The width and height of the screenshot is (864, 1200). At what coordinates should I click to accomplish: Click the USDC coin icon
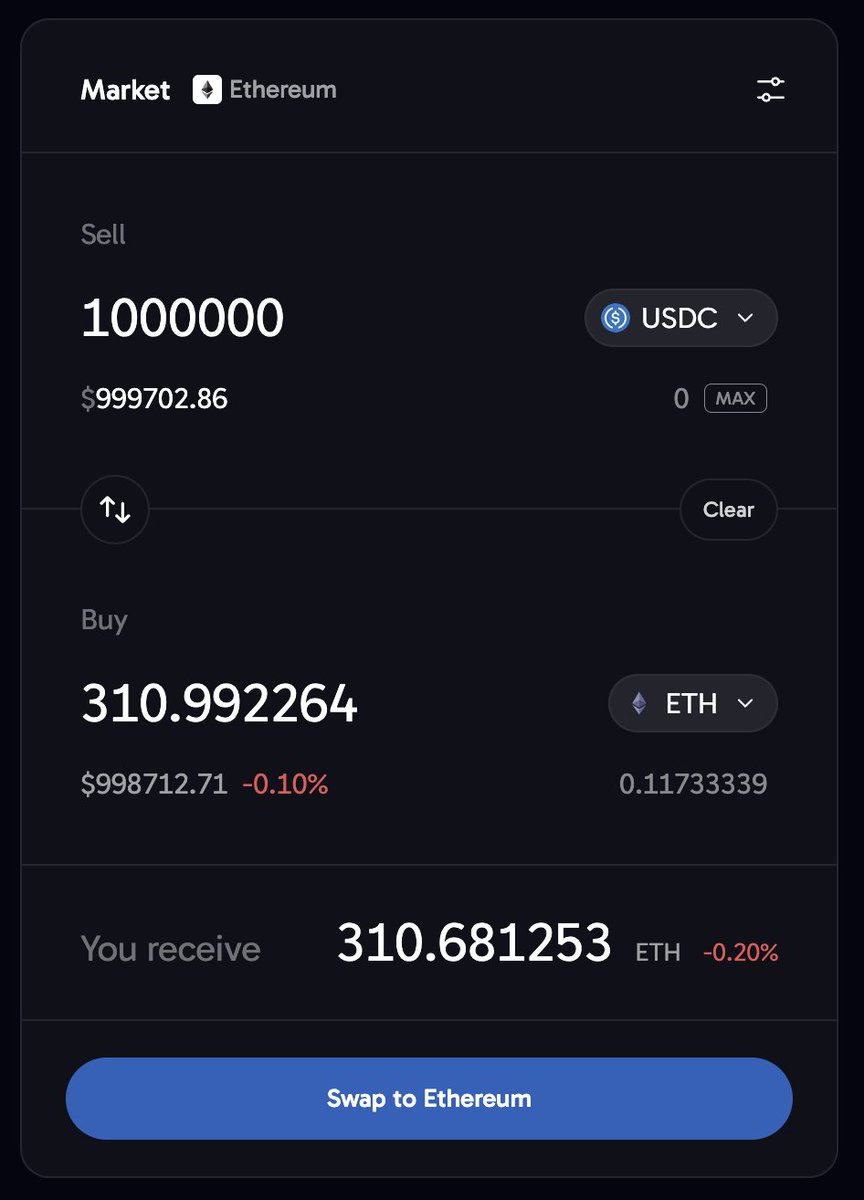click(x=615, y=318)
